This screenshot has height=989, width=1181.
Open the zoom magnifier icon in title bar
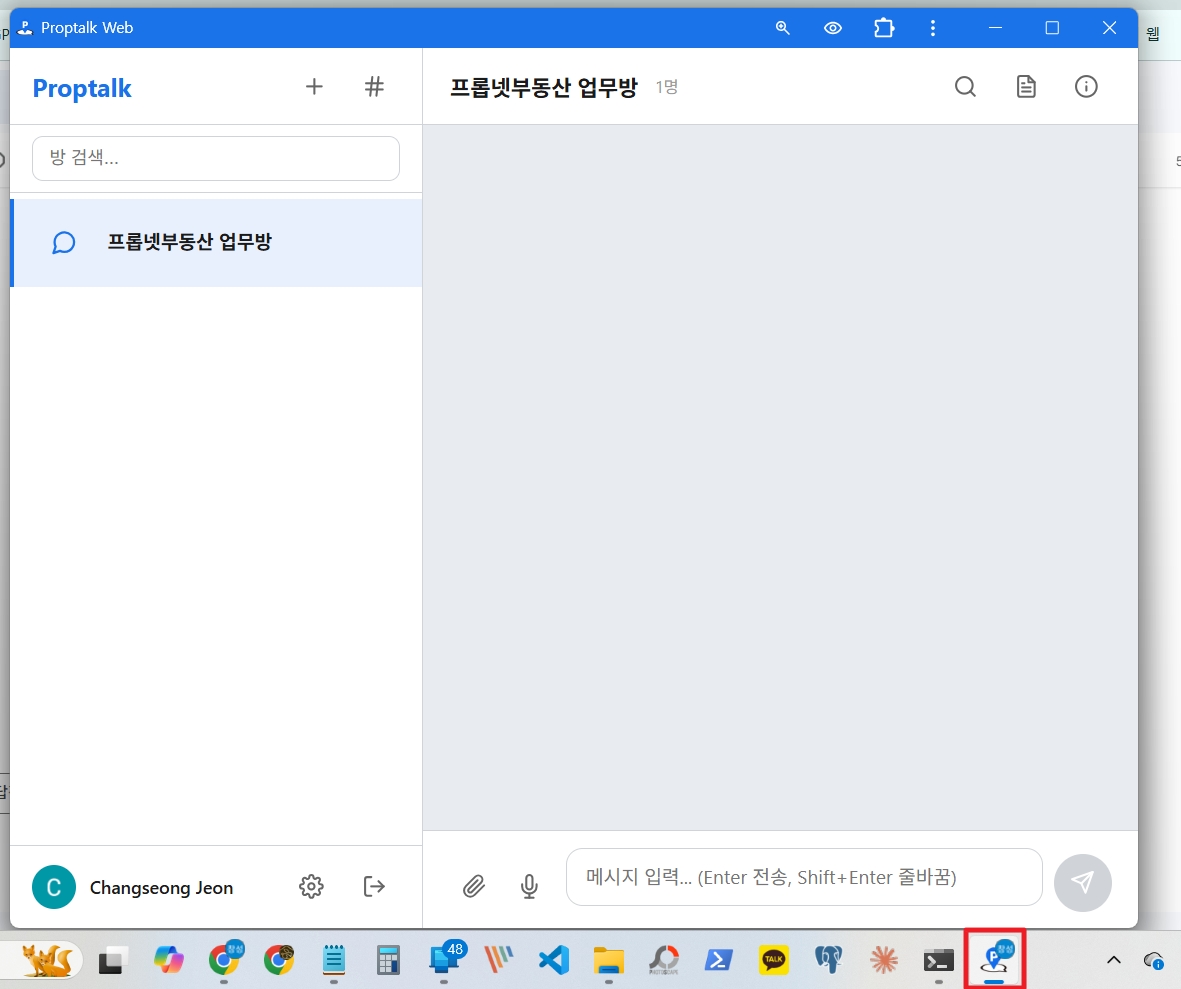point(783,28)
